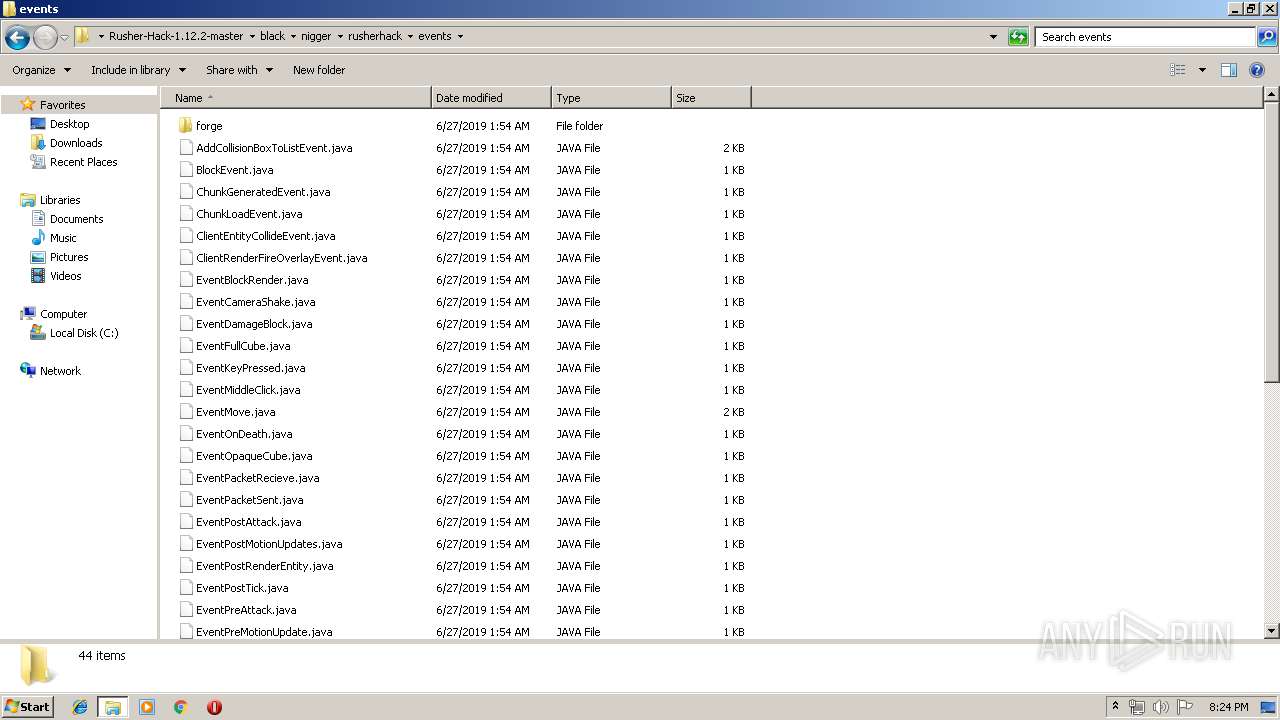Open the Organize menu

[x=41, y=70]
